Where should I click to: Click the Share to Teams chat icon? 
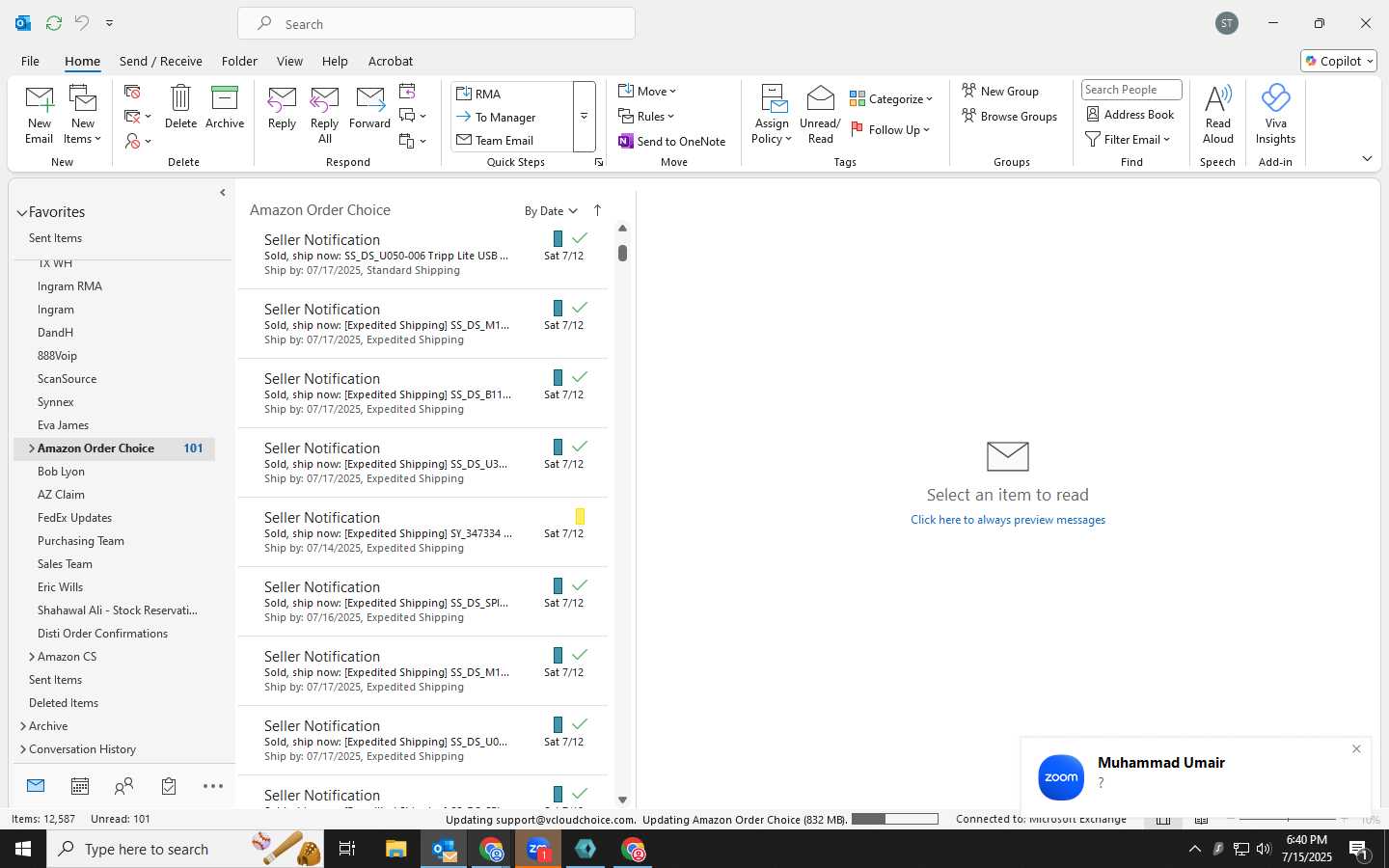tap(412, 116)
